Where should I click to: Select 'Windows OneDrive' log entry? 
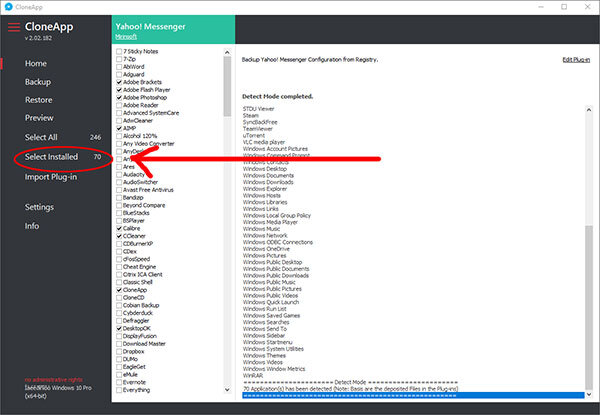click(266, 249)
